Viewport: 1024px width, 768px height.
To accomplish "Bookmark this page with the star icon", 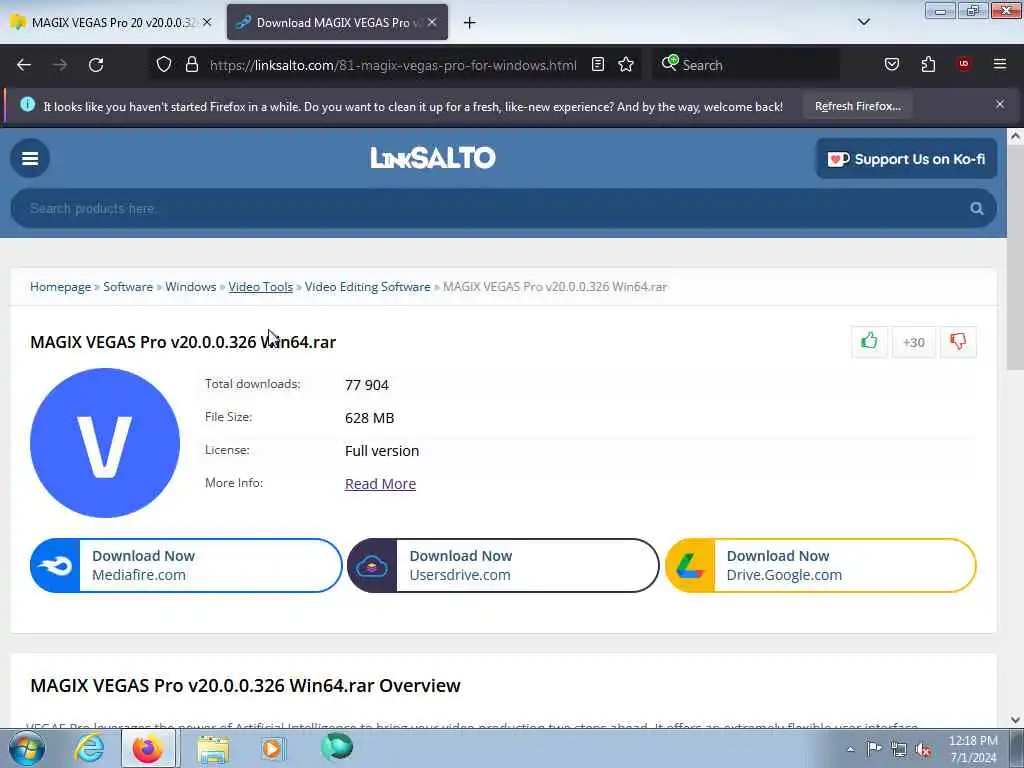I will tap(626, 64).
